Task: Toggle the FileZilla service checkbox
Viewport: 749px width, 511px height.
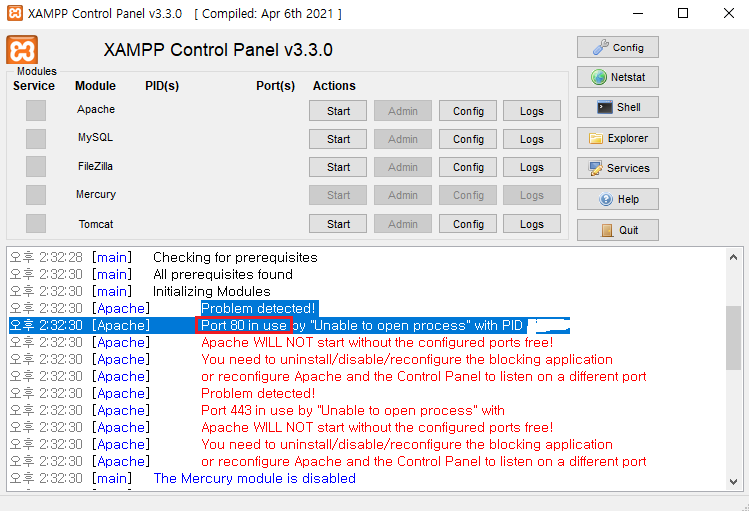Action: point(36,167)
